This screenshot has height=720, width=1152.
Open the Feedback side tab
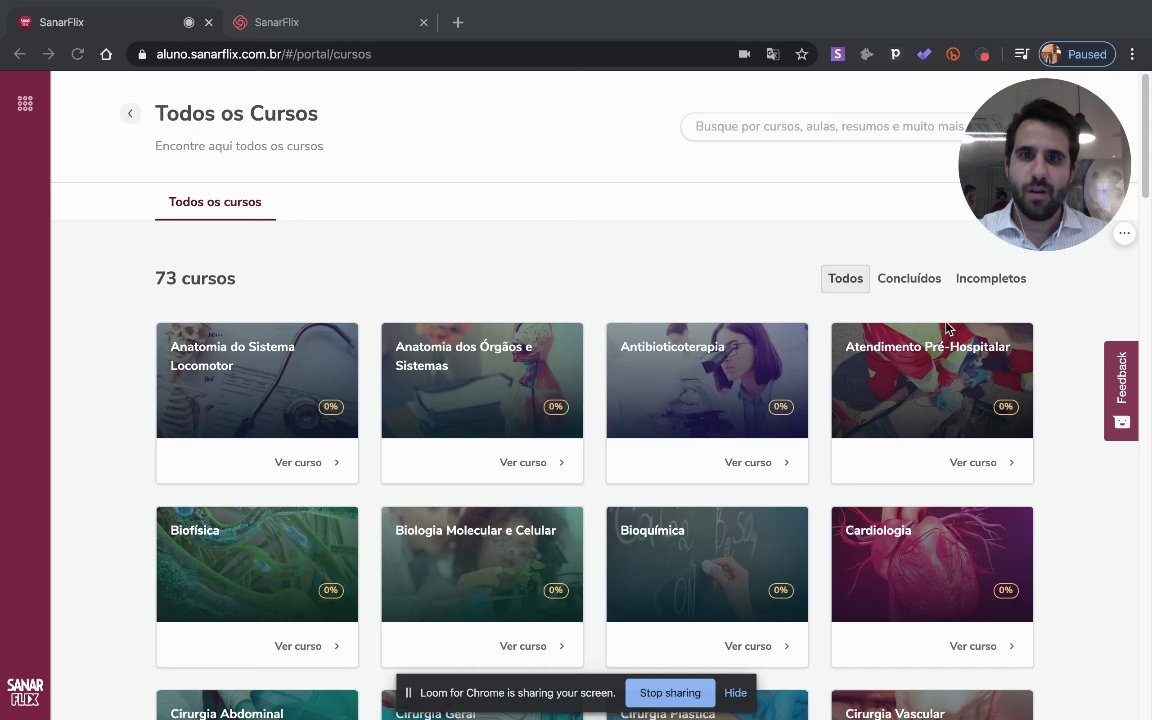tap(1121, 390)
